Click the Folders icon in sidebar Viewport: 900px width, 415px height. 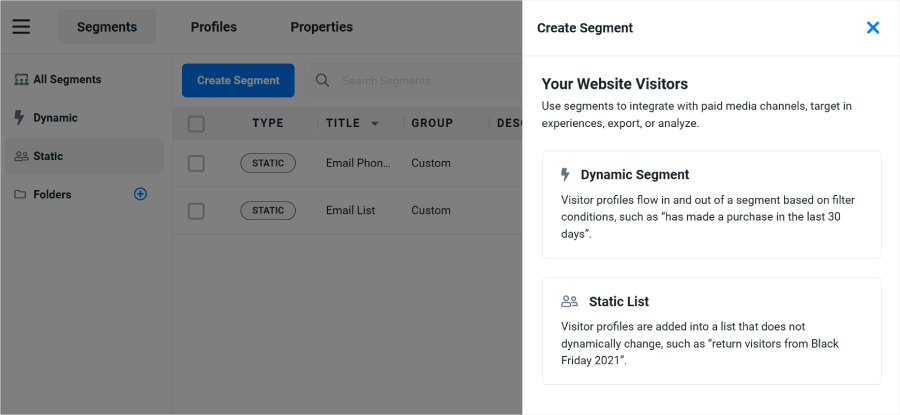(x=20, y=195)
